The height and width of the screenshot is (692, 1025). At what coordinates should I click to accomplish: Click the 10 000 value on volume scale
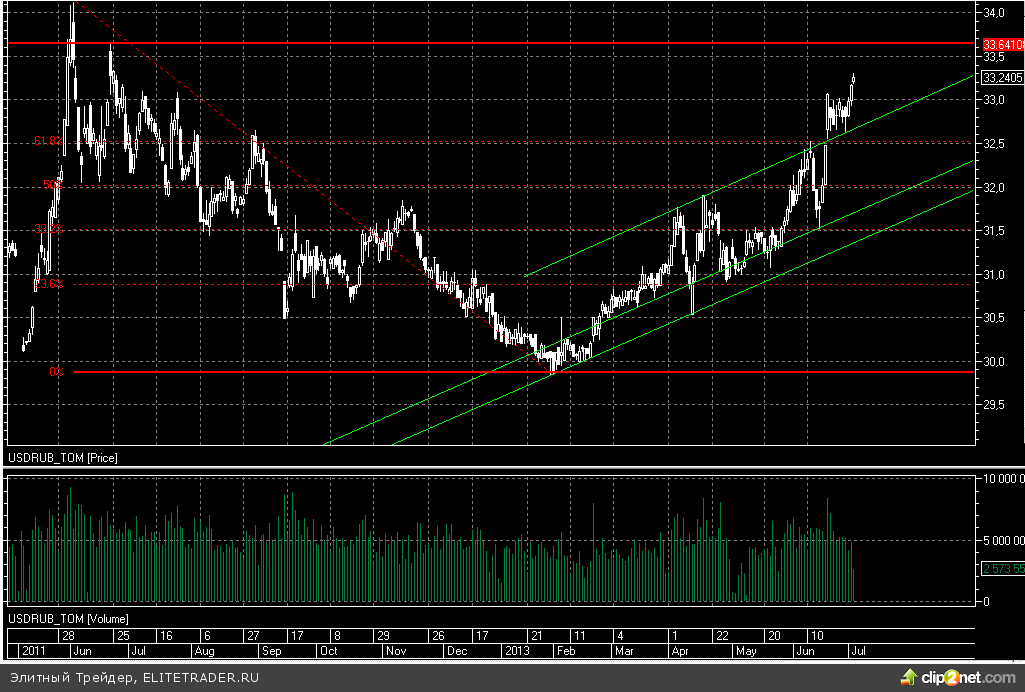pos(1000,480)
